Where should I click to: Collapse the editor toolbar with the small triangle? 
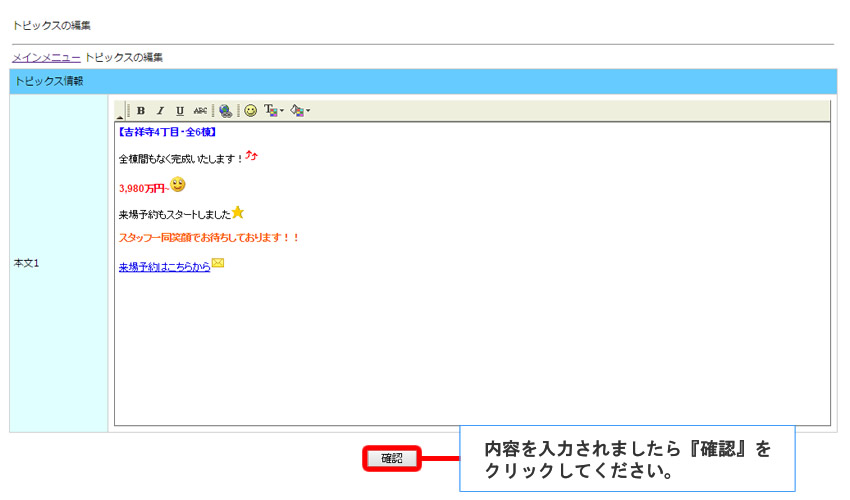point(120,116)
